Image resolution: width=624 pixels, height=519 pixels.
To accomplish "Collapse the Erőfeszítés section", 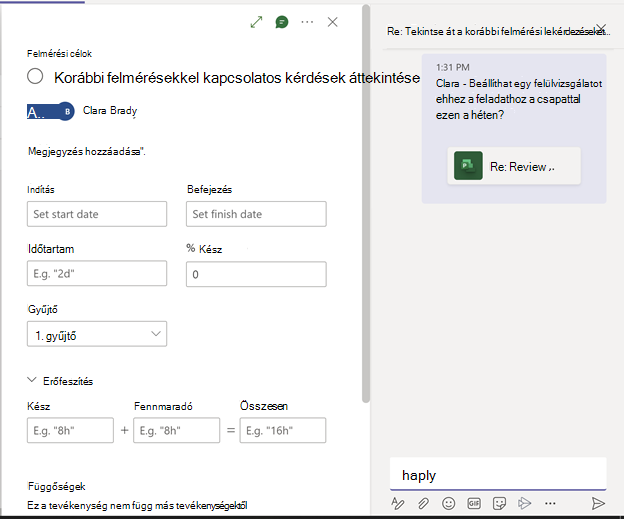I will tap(32, 380).
